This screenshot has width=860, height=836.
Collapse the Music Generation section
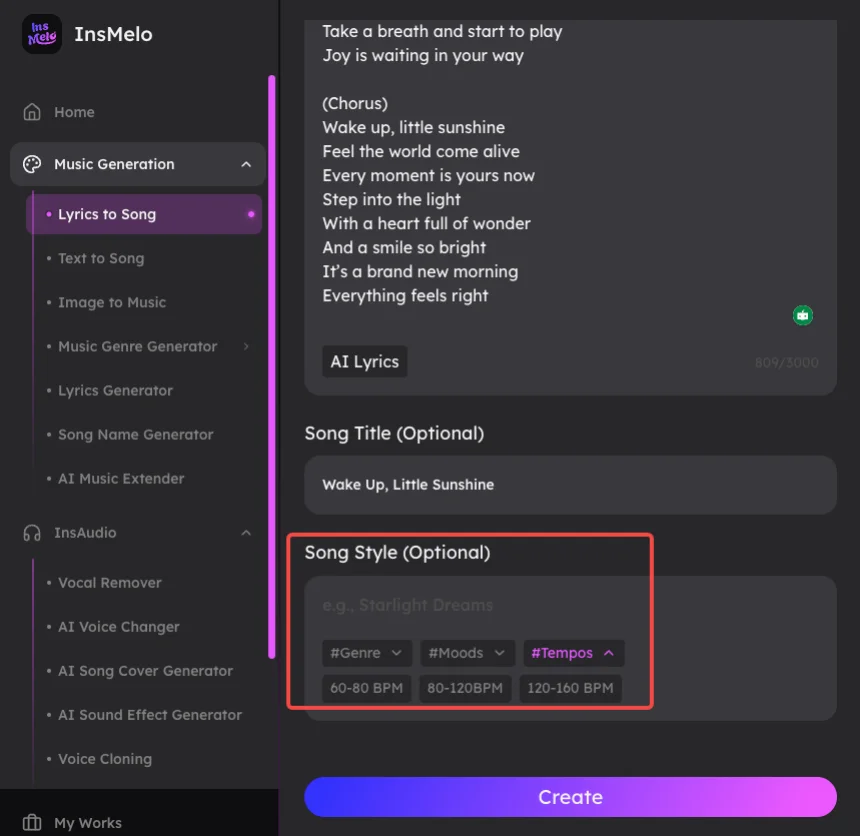pos(246,164)
